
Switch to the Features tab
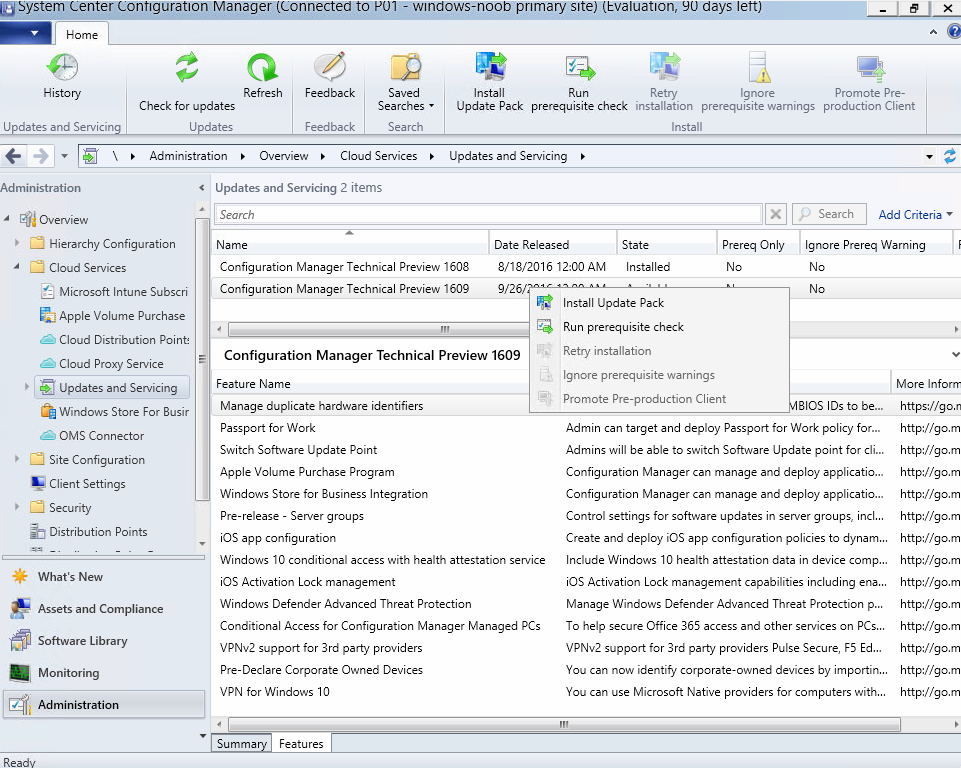pos(301,743)
